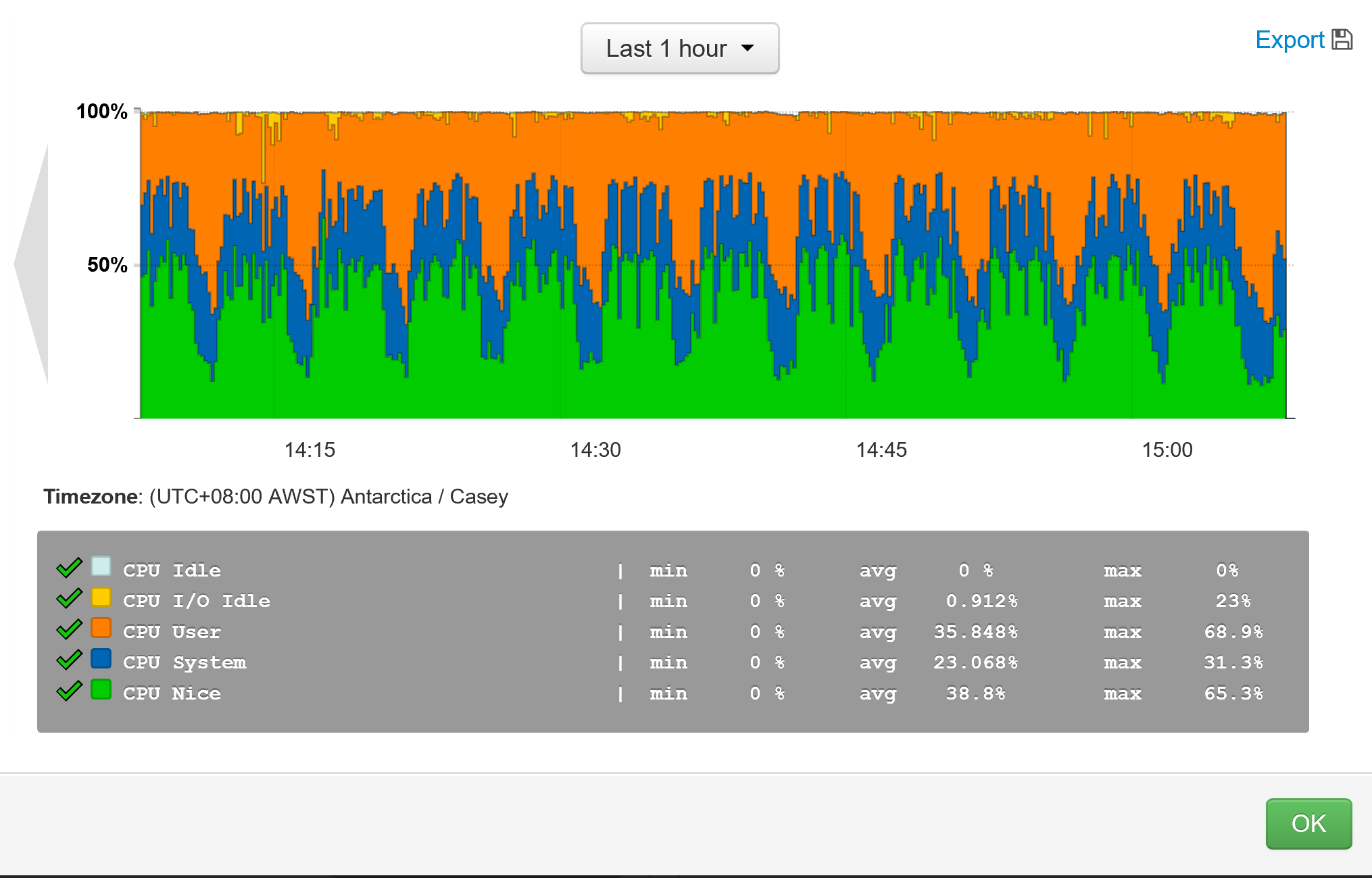Image resolution: width=1372 pixels, height=878 pixels.
Task: Click the Export link
Action: tap(1289, 40)
